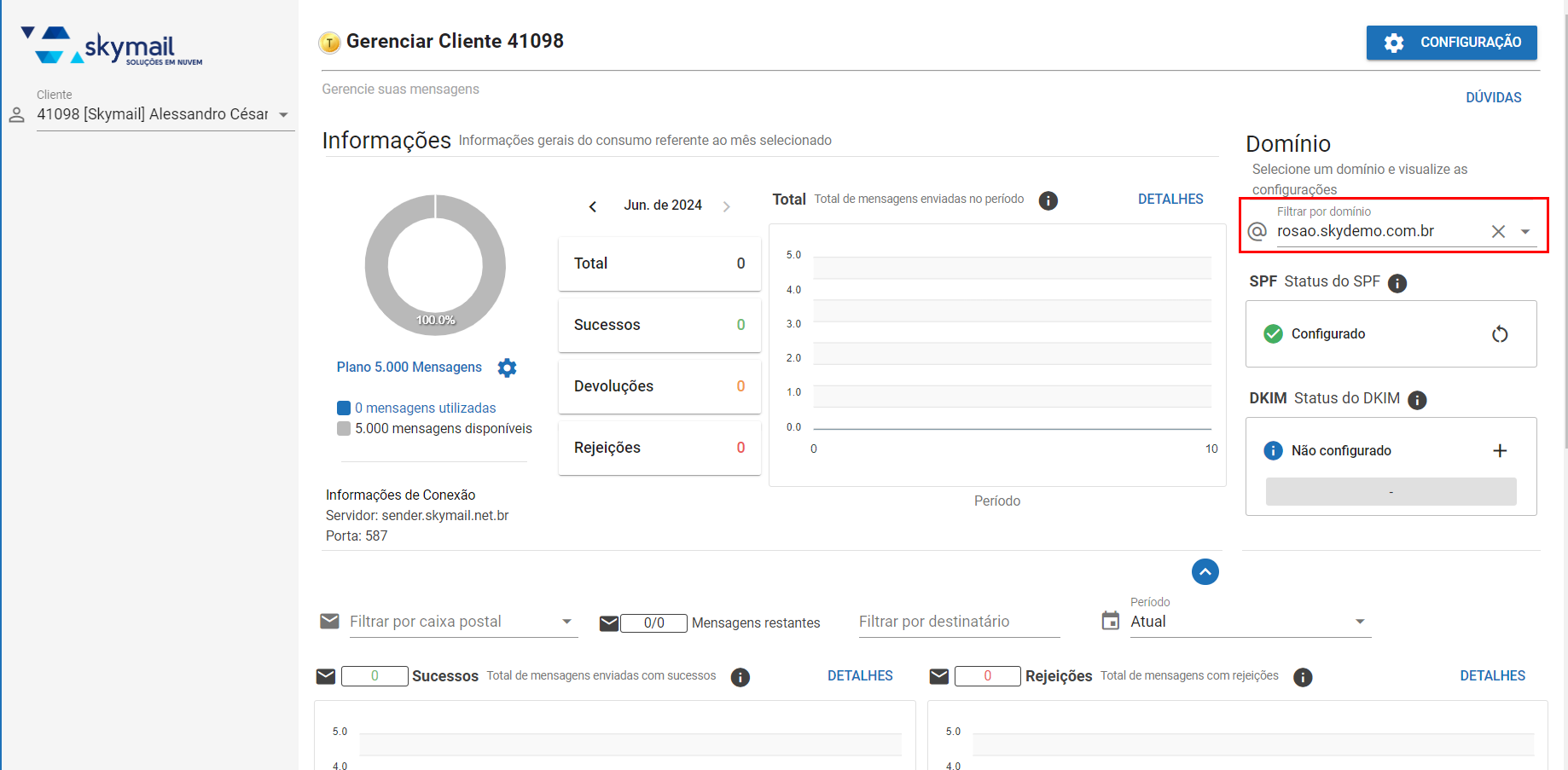Open DETALHES link for Rejeições
The height and width of the screenshot is (770, 1568).
click(1493, 675)
